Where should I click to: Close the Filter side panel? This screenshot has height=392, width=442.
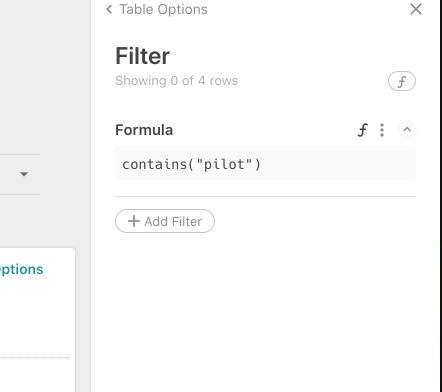click(x=416, y=9)
